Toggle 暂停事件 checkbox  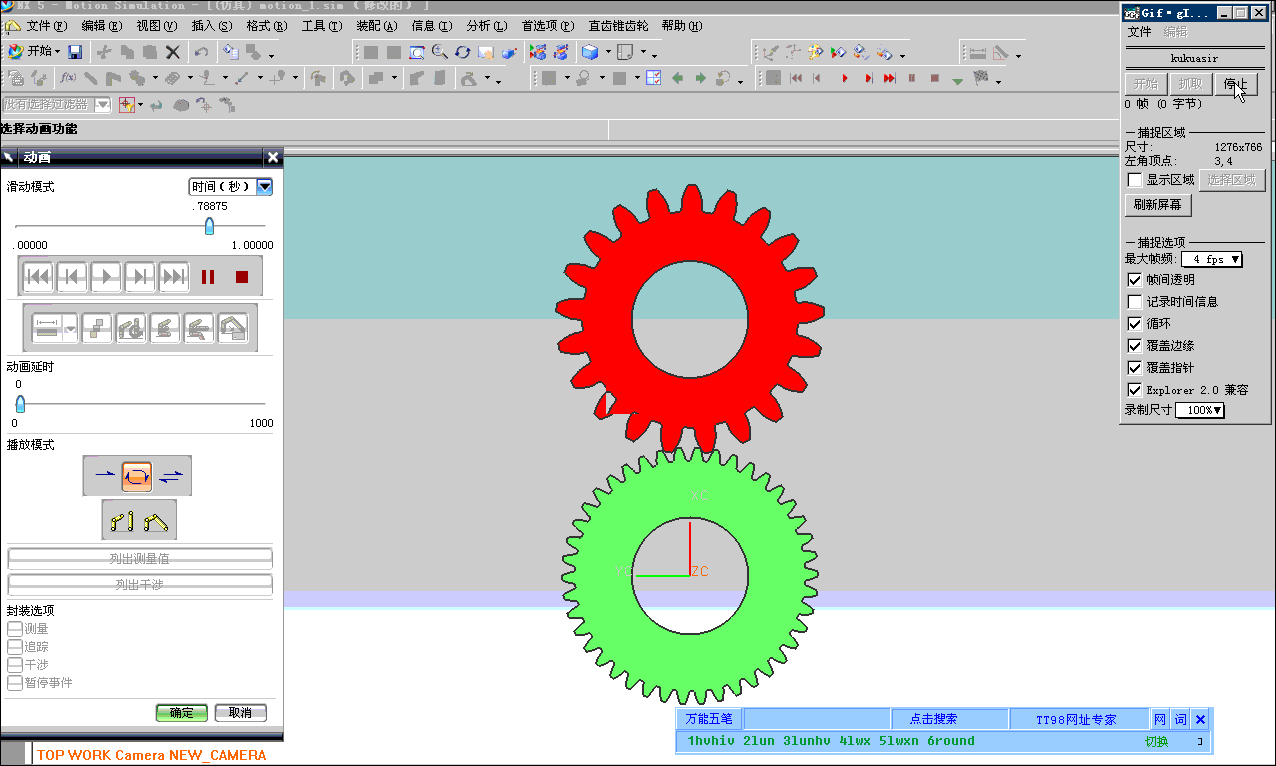click(x=14, y=683)
